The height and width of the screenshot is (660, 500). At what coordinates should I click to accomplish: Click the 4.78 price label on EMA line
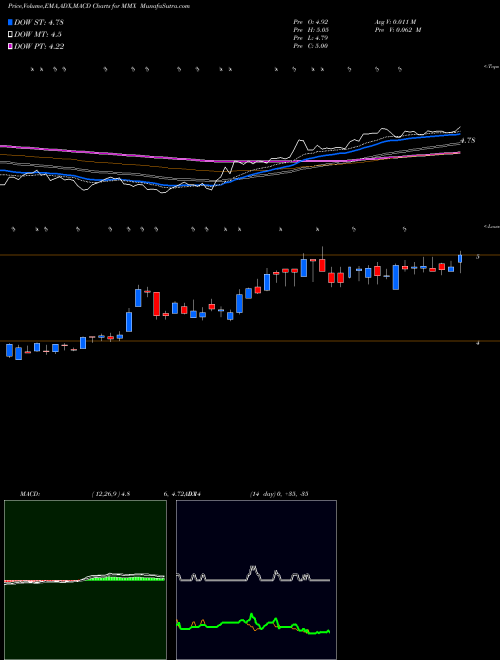point(467,141)
